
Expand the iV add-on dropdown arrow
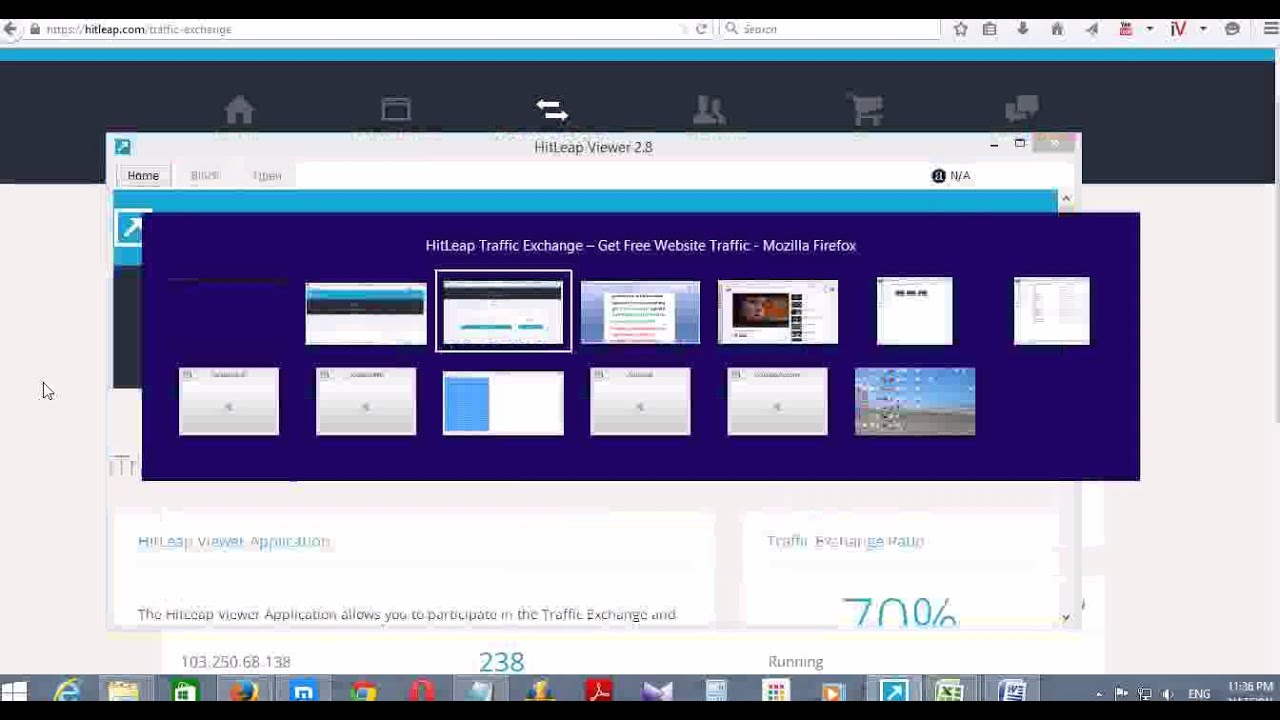click(1203, 29)
